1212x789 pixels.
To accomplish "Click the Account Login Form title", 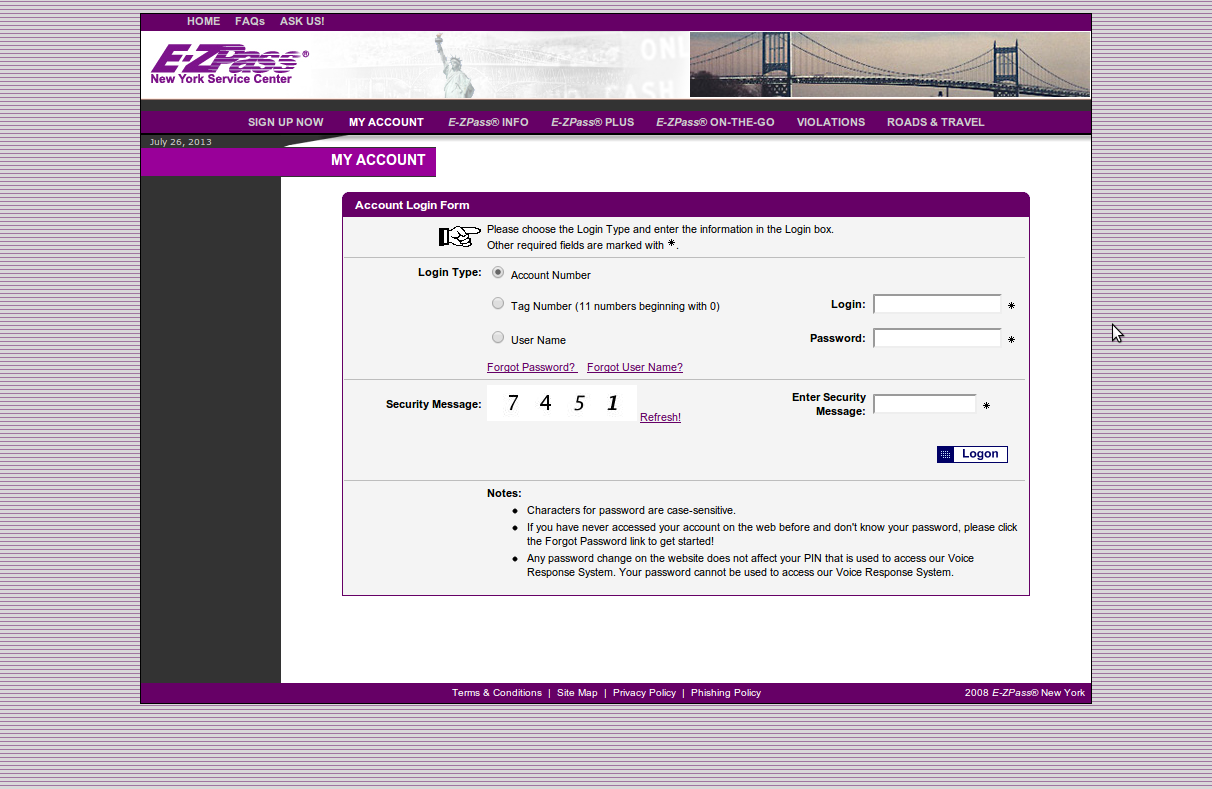I will (x=412, y=205).
